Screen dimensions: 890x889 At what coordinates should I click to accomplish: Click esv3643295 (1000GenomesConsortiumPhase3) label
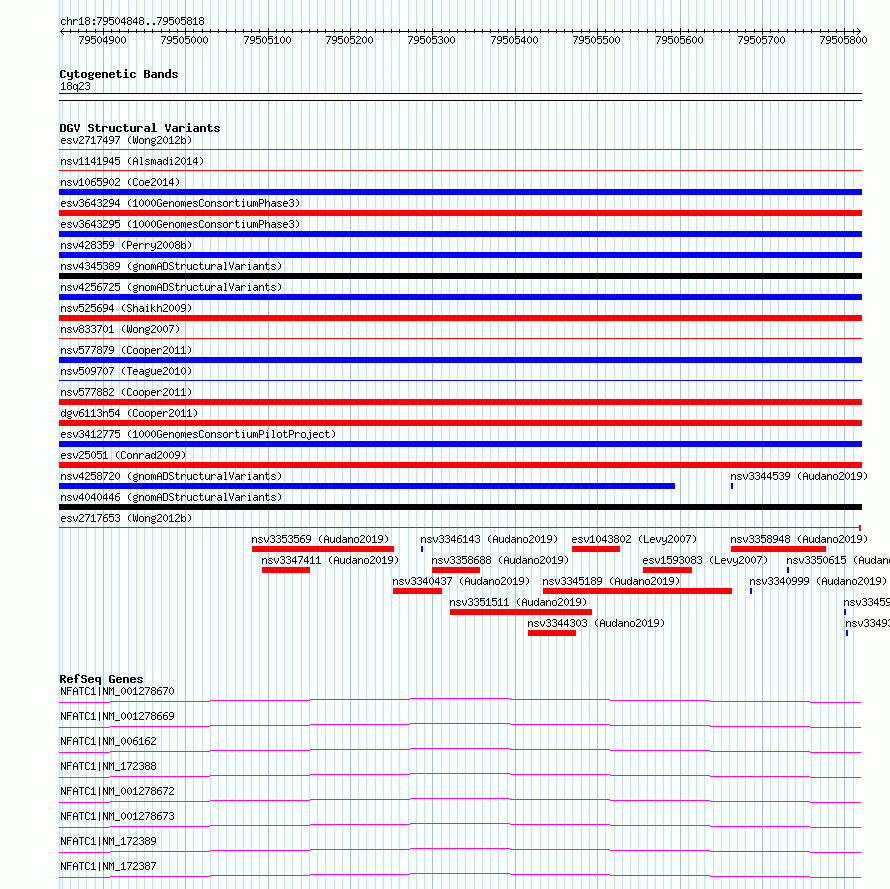point(180,224)
